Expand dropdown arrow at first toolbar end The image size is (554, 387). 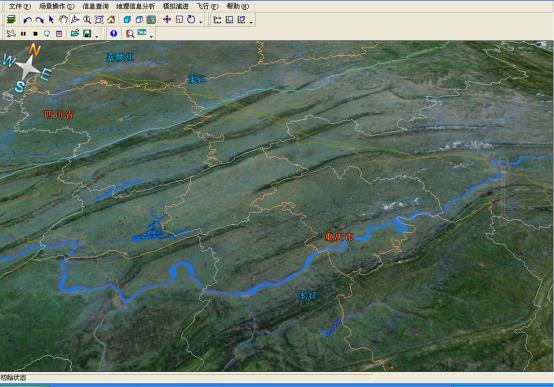click(251, 22)
